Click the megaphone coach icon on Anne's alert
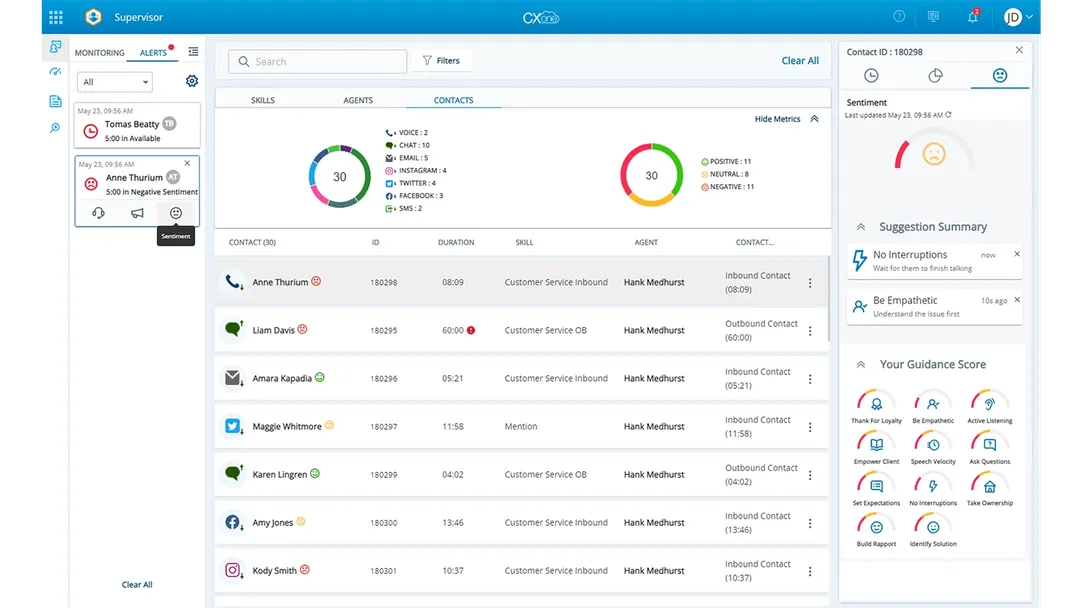Screen dimensions: 1080x608 [x=137, y=213]
